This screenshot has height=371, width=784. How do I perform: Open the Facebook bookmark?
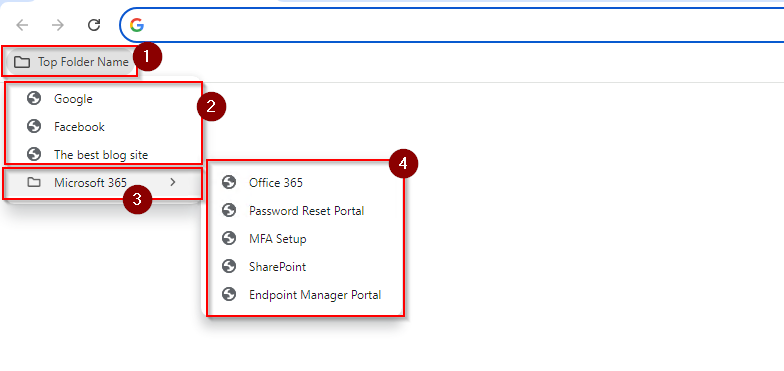point(103,127)
